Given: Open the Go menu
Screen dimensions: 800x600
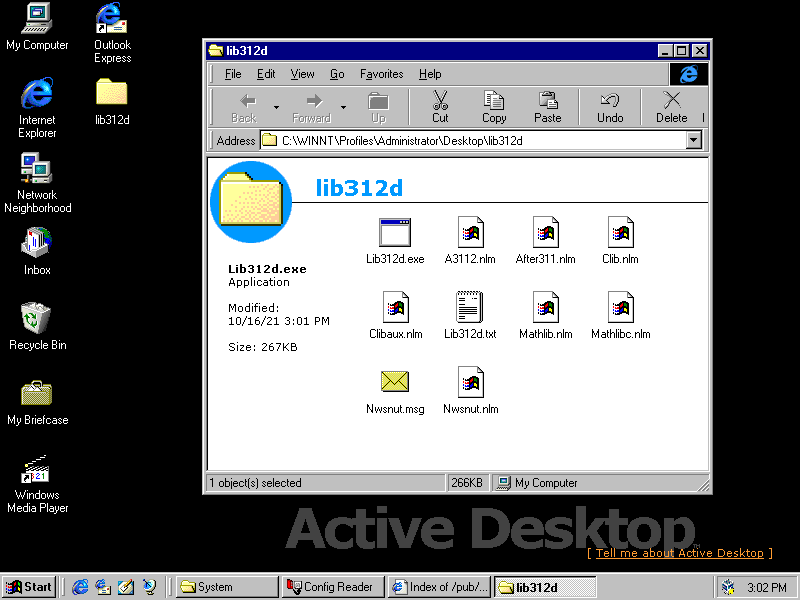Looking at the screenshot, I should click(337, 74).
